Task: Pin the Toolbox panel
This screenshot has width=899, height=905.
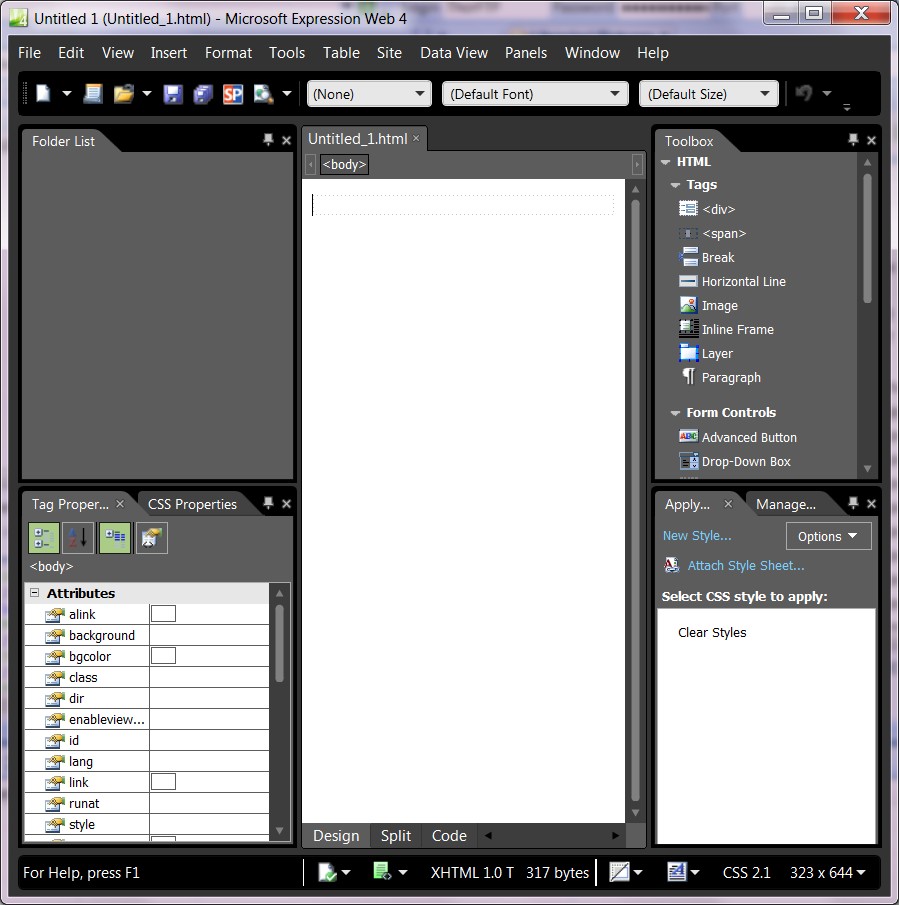Action: click(x=853, y=140)
